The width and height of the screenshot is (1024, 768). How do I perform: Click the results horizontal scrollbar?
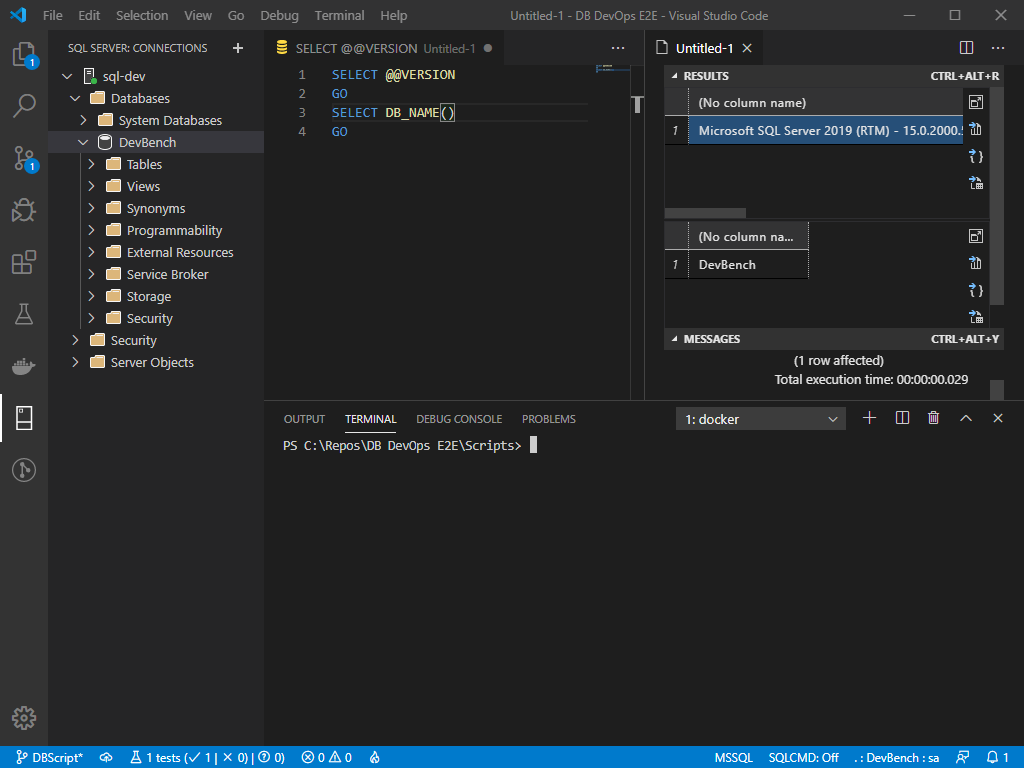tap(705, 214)
